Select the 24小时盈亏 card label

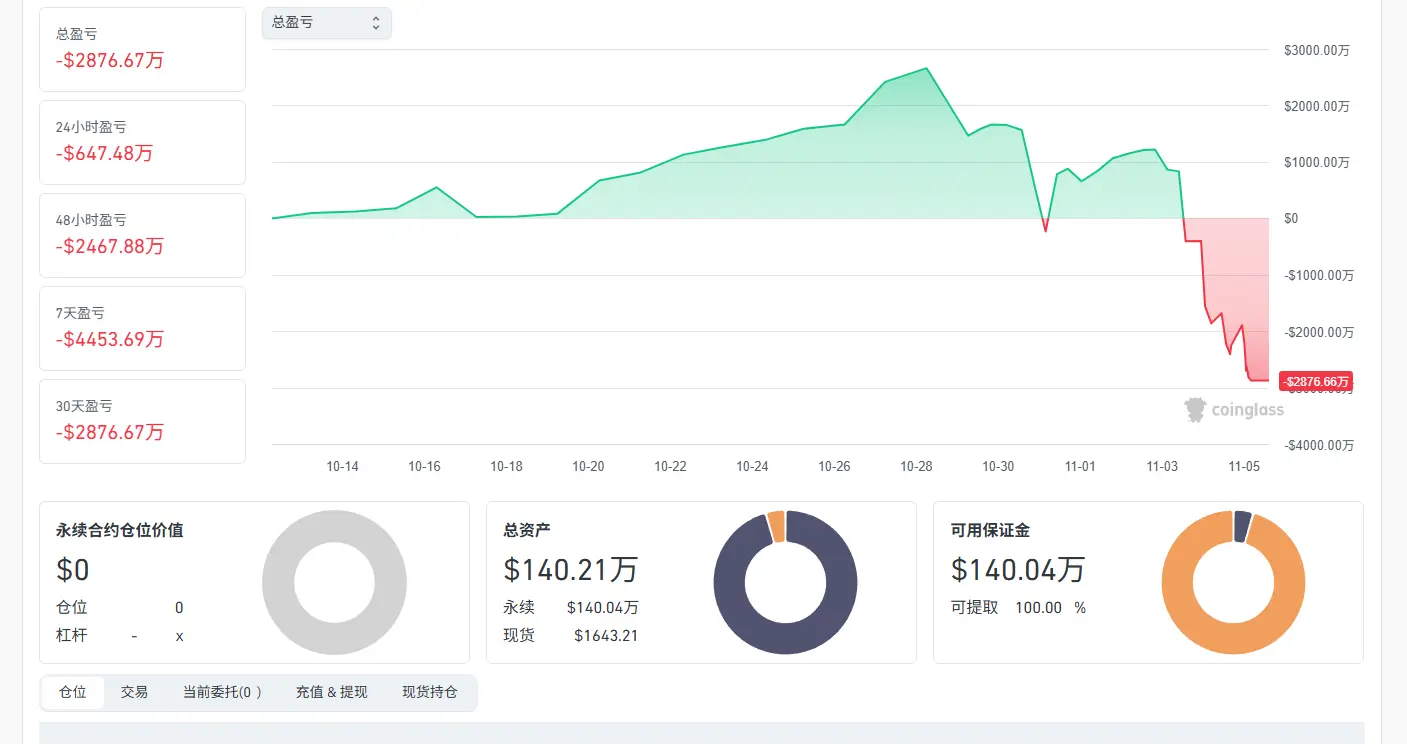(x=91, y=127)
